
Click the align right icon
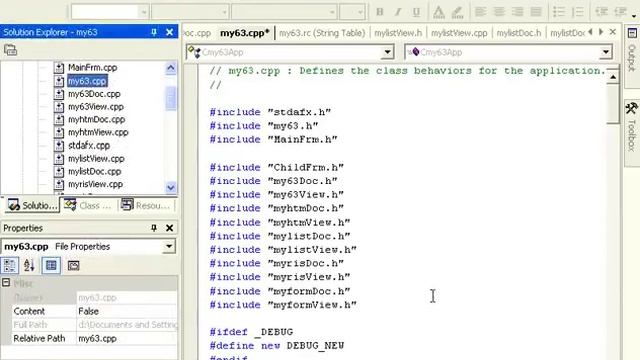coord(517,12)
